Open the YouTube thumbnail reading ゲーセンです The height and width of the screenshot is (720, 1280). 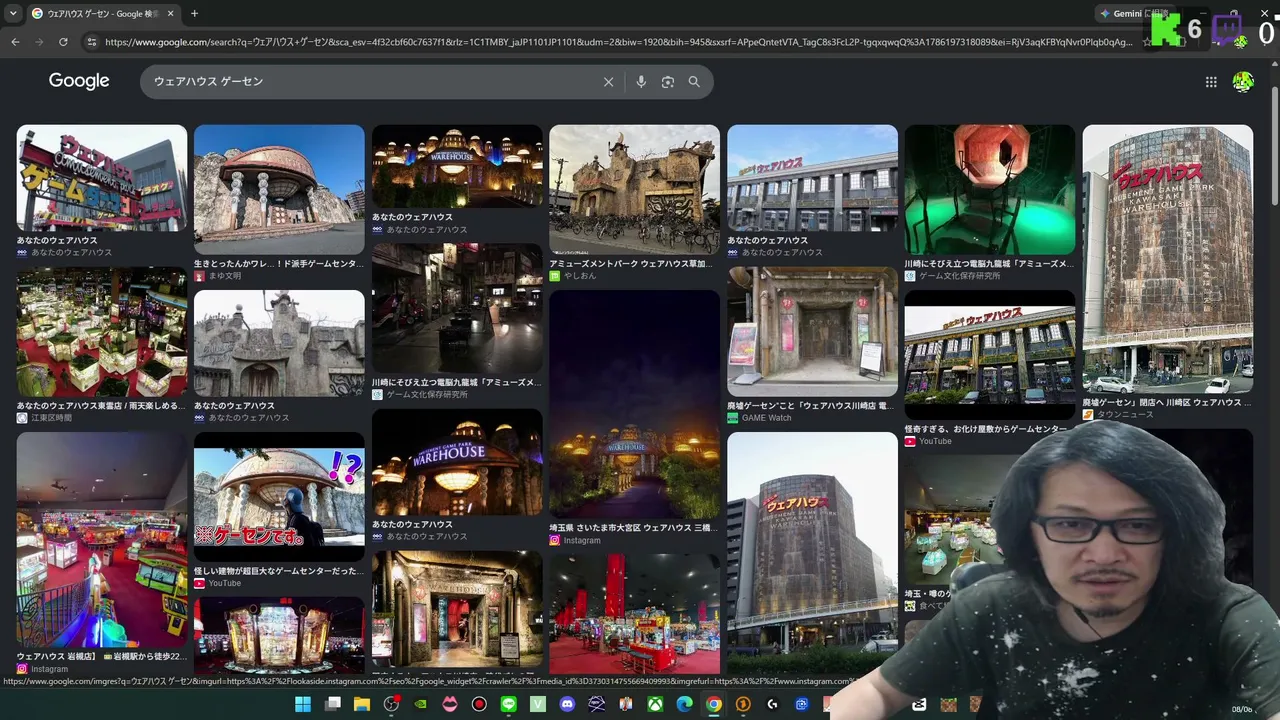(x=279, y=497)
